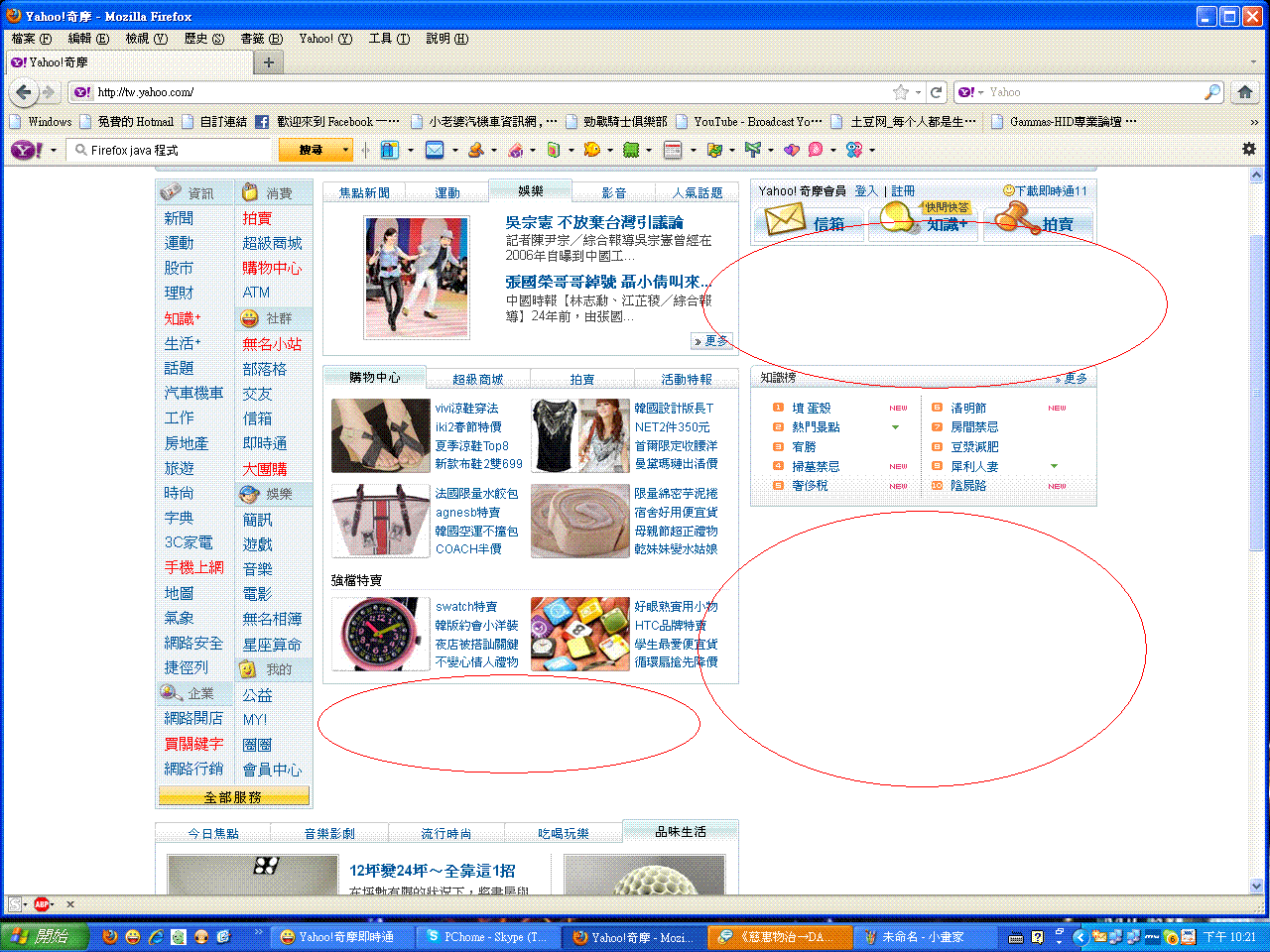The width and height of the screenshot is (1270, 952).
Task: Open the 拍賣 gavel button in member panel
Action: [1040, 221]
